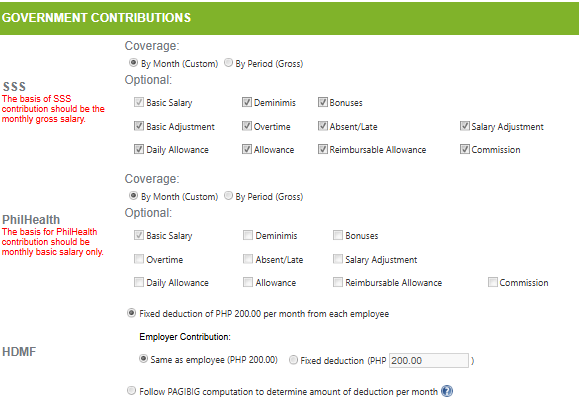Choose Follow PAGIBIG computation option
The width and height of the screenshot is (579, 401).
(131, 390)
